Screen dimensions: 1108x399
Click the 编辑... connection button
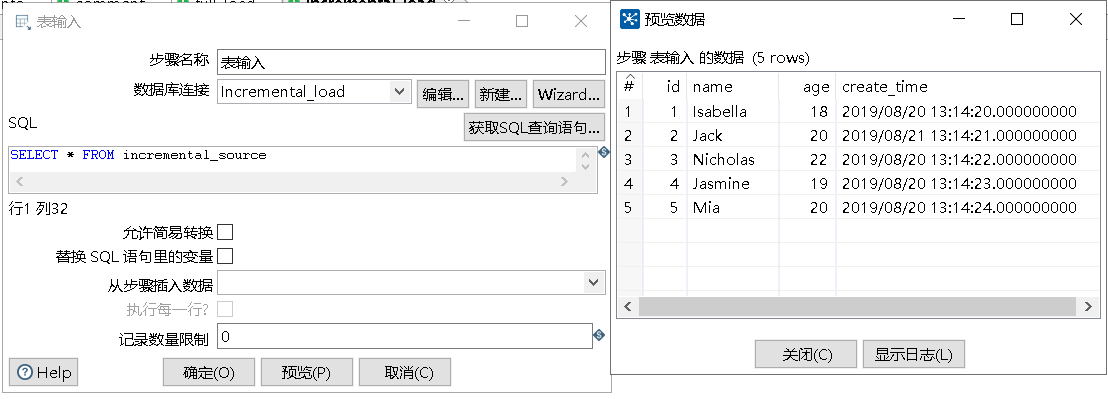pos(443,94)
